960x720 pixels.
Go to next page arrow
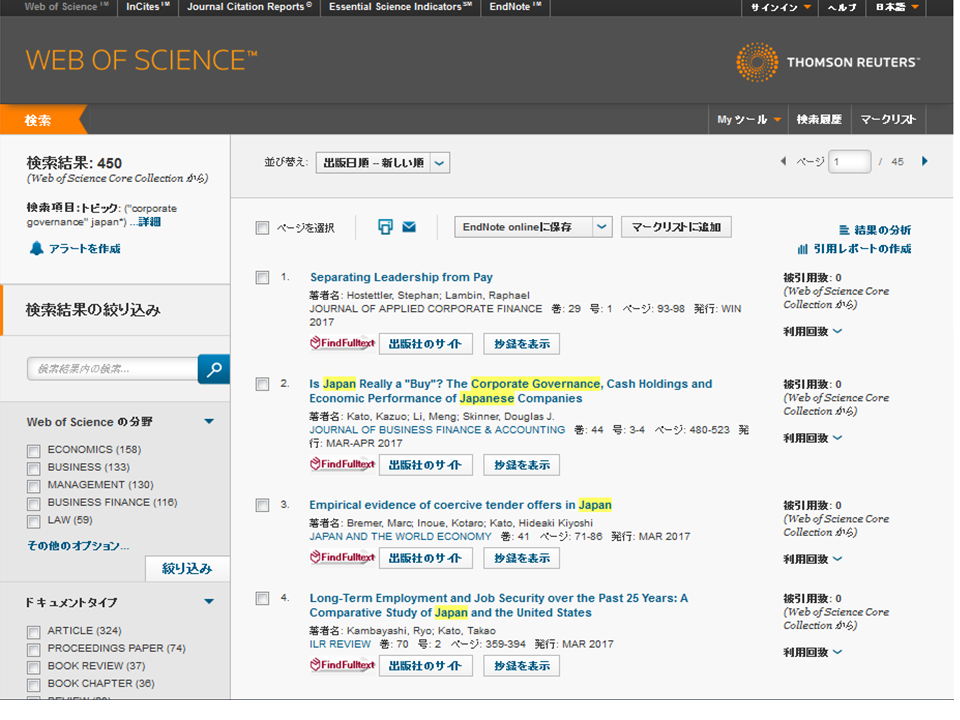924,161
